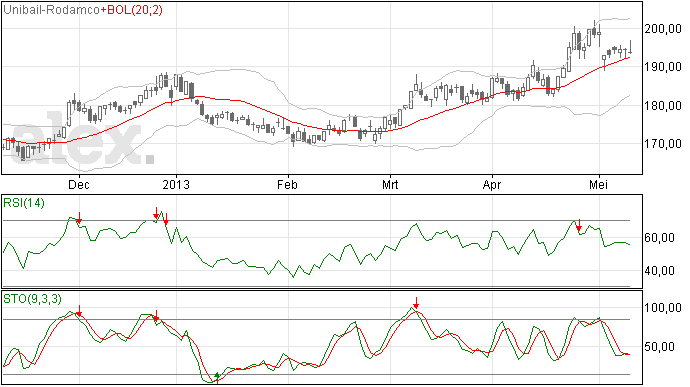Image resolution: width=690 pixels, height=387 pixels.
Task: Click the 200,00 price axis label
Action: [x=663, y=29]
